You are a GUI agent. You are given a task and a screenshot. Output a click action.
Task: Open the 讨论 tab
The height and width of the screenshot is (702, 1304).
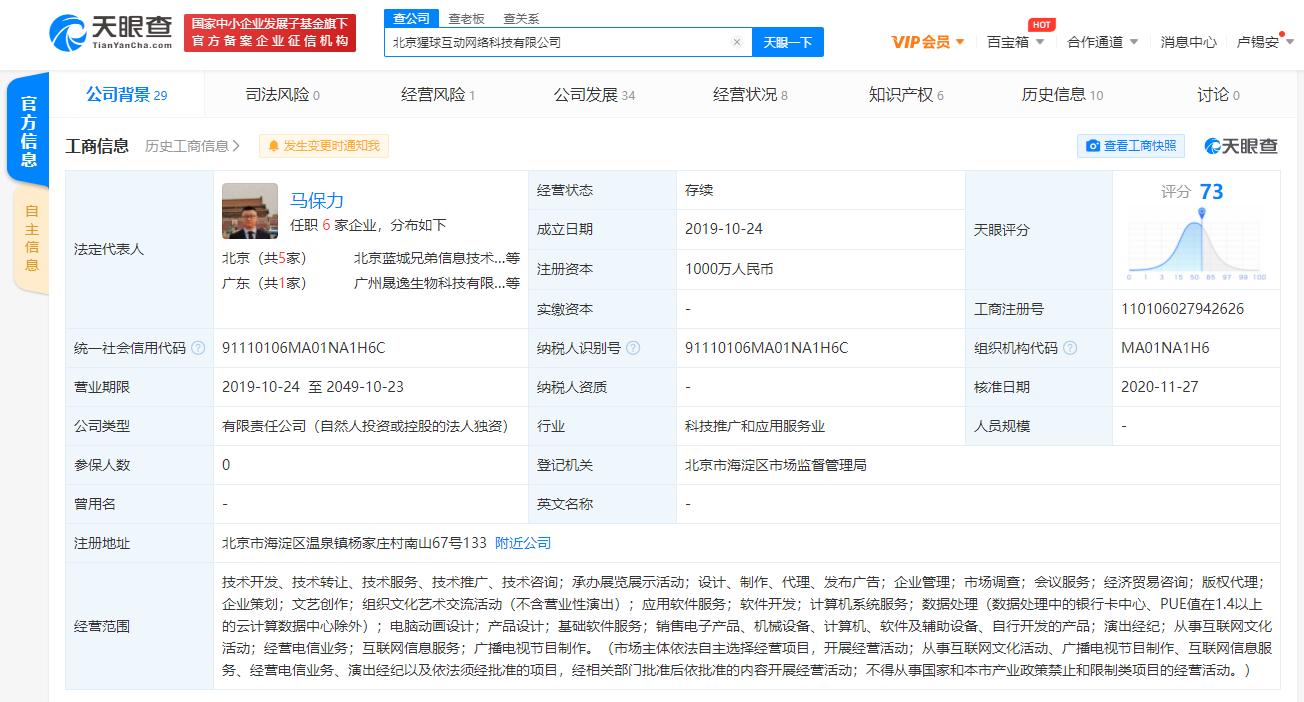pyautogui.click(x=1218, y=95)
